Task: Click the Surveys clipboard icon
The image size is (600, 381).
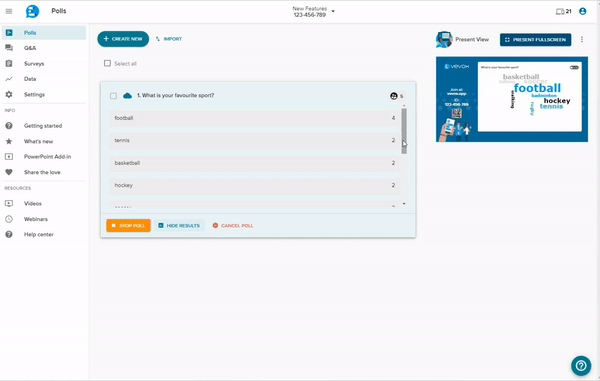Action: [x=9, y=64]
